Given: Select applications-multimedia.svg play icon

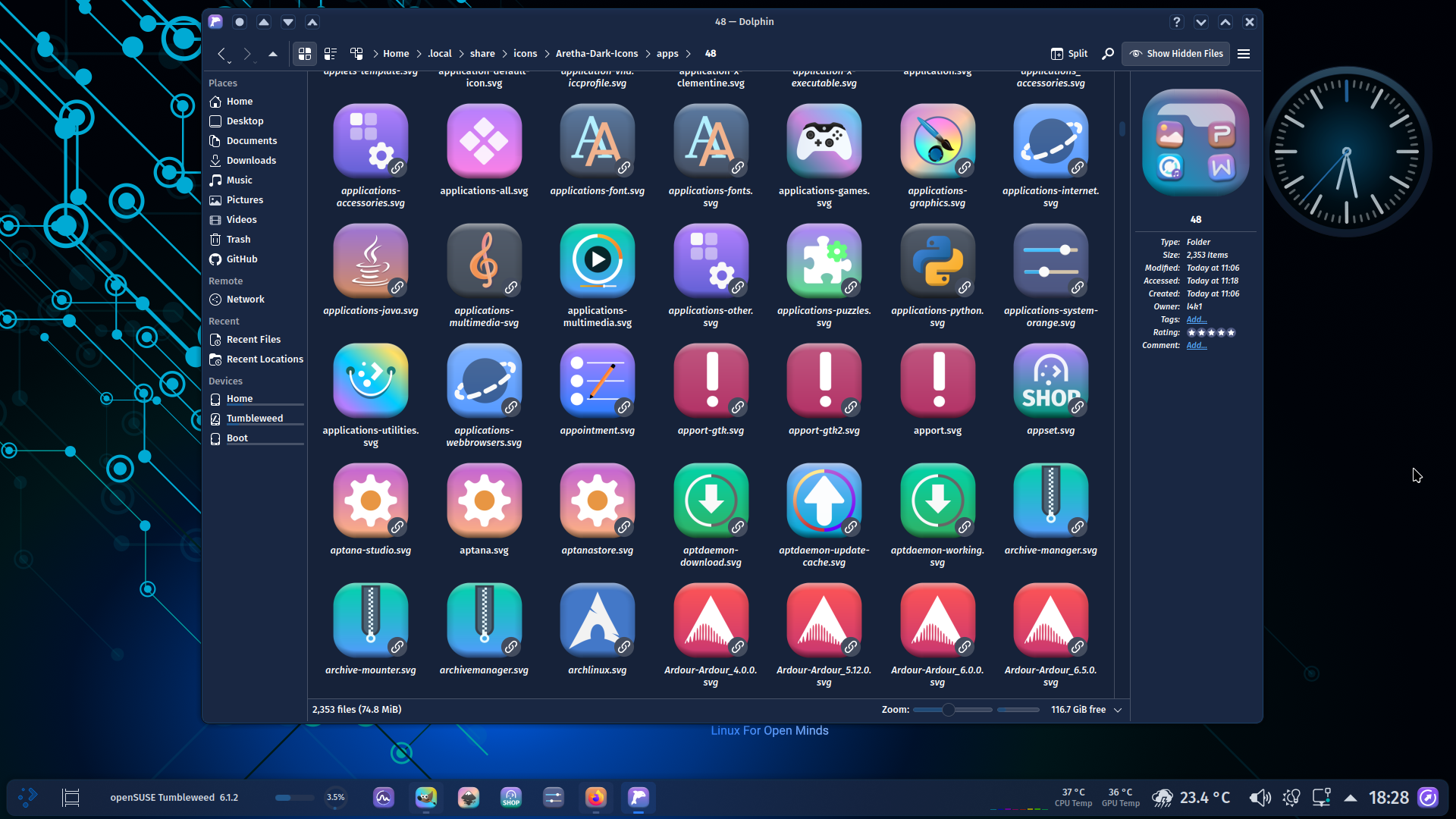Looking at the screenshot, I should click(x=597, y=261).
